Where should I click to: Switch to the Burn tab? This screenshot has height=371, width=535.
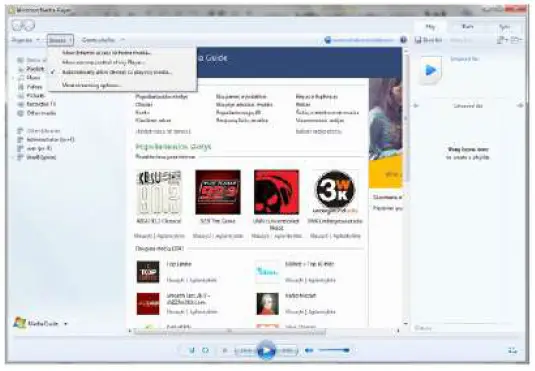(x=467, y=27)
